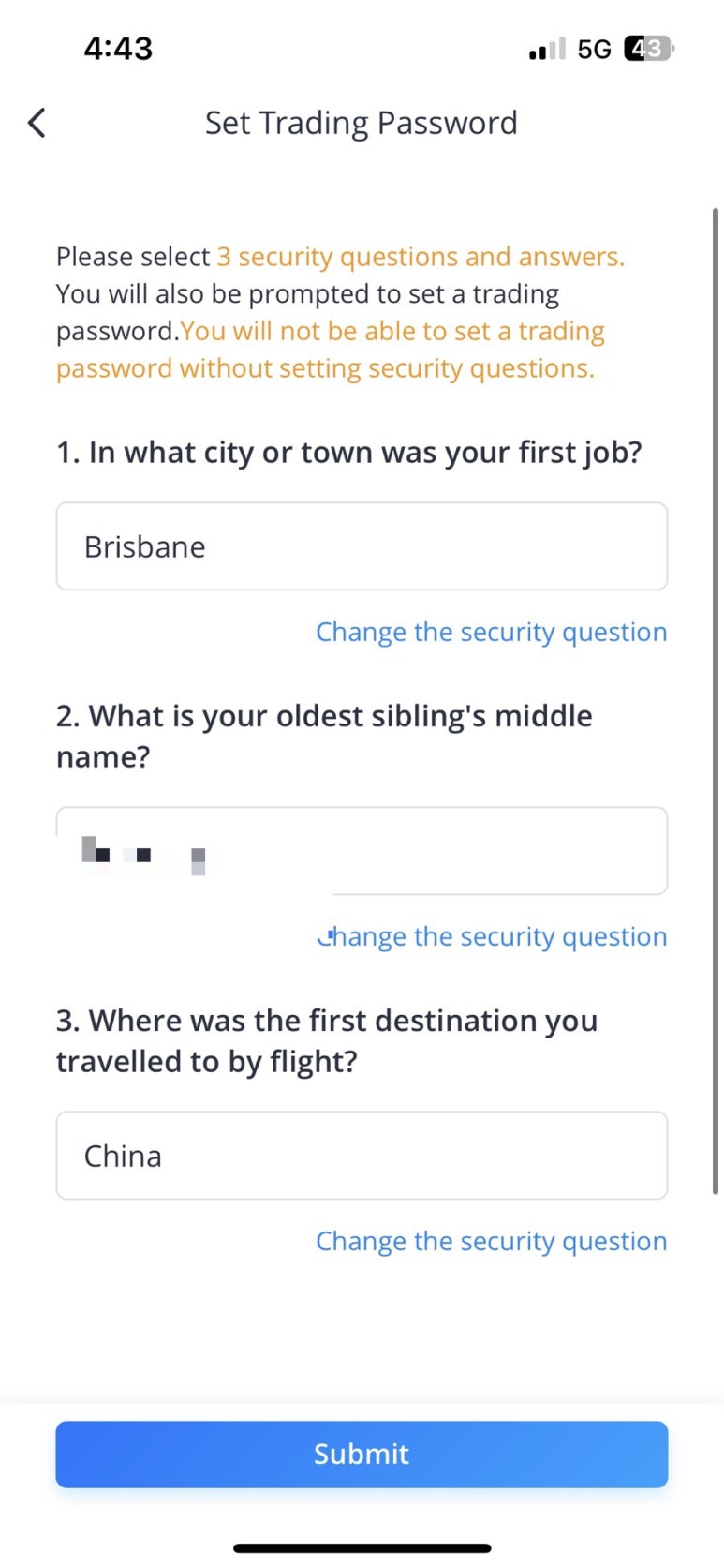The width and height of the screenshot is (724, 1568).
Task: Focus the oldest sibling answer field
Action: coord(362,851)
